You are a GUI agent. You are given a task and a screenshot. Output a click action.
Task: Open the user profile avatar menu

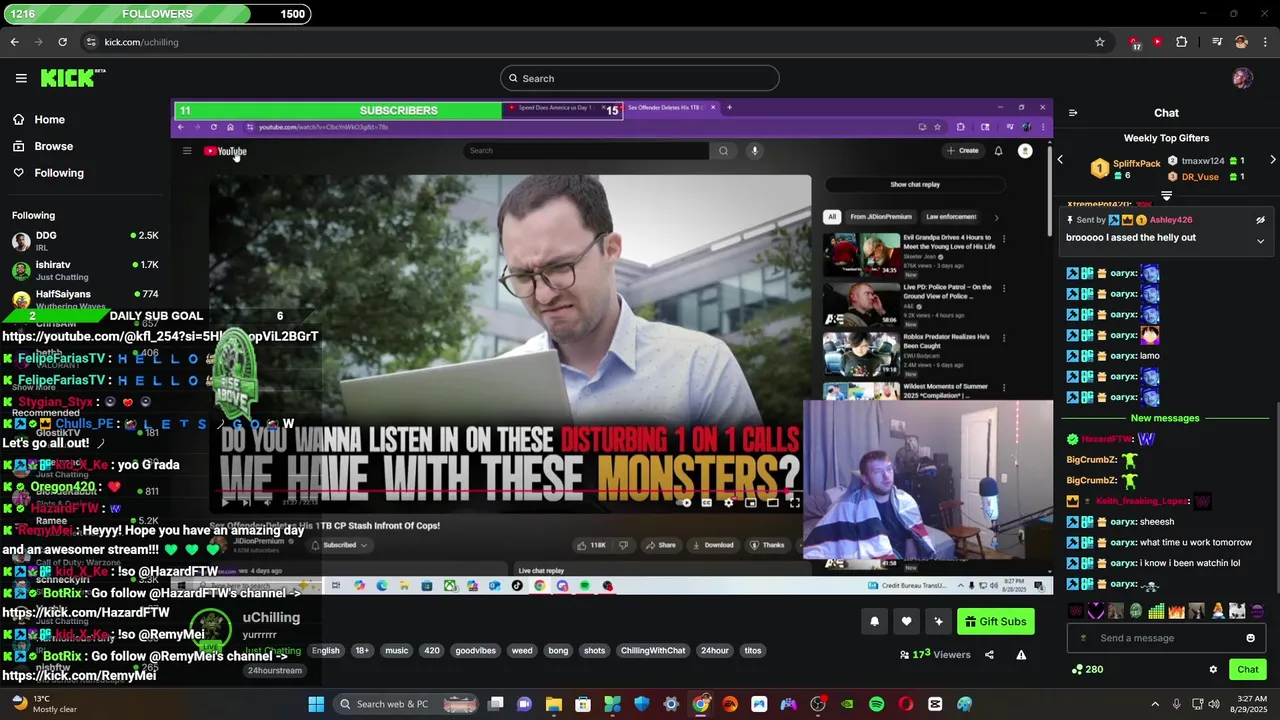[x=1242, y=78]
